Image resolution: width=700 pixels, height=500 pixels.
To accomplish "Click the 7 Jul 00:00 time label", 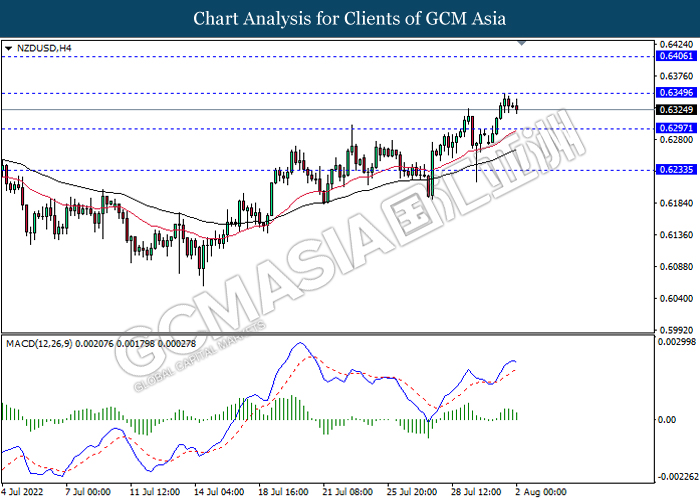I will click(88, 492).
